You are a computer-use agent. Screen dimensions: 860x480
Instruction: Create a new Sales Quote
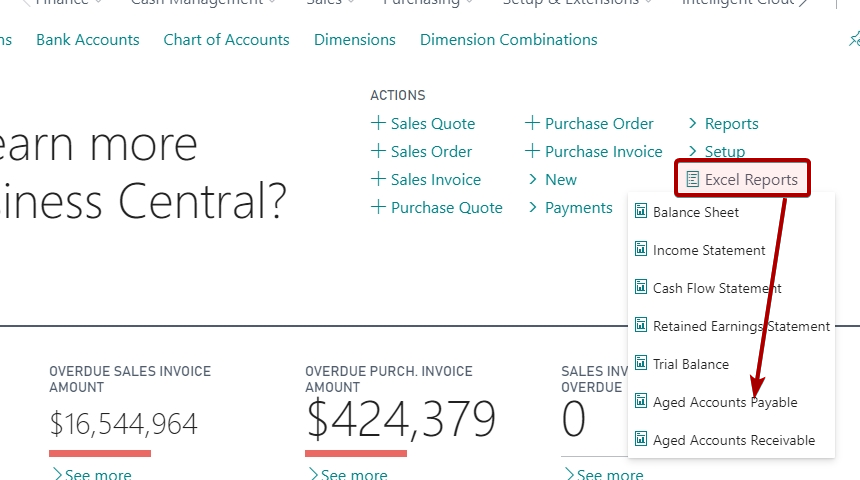click(x=433, y=123)
